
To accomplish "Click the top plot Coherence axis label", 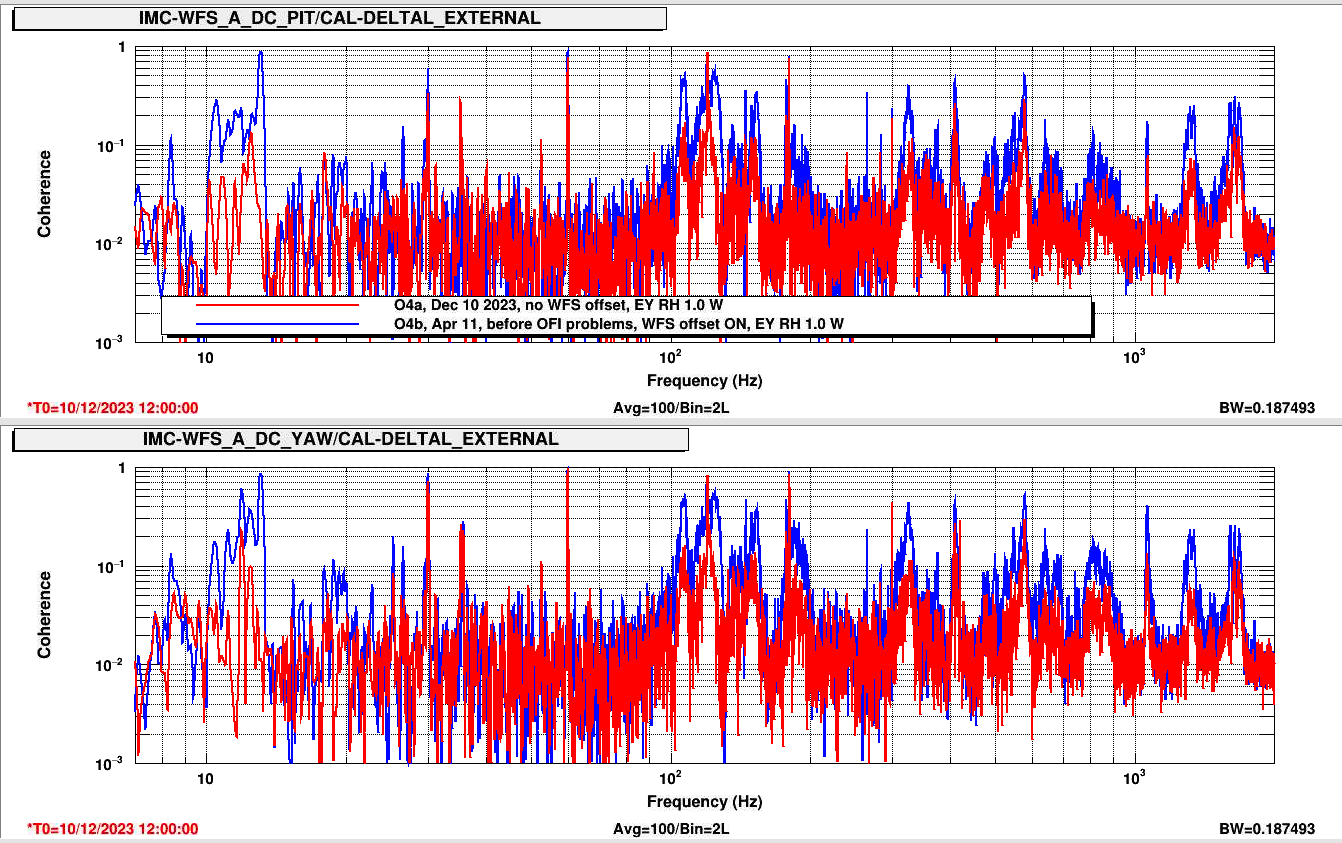I will coord(44,194).
